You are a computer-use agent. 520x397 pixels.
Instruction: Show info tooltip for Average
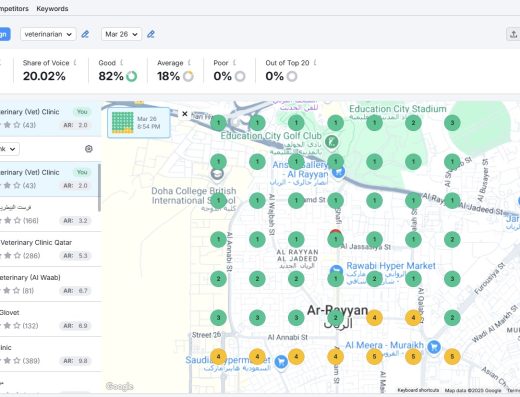[x=189, y=63]
